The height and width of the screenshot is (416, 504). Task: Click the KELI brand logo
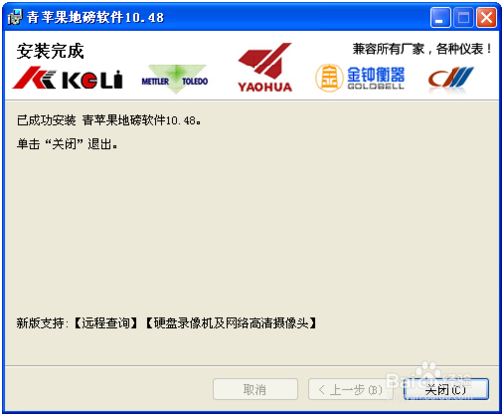68,78
